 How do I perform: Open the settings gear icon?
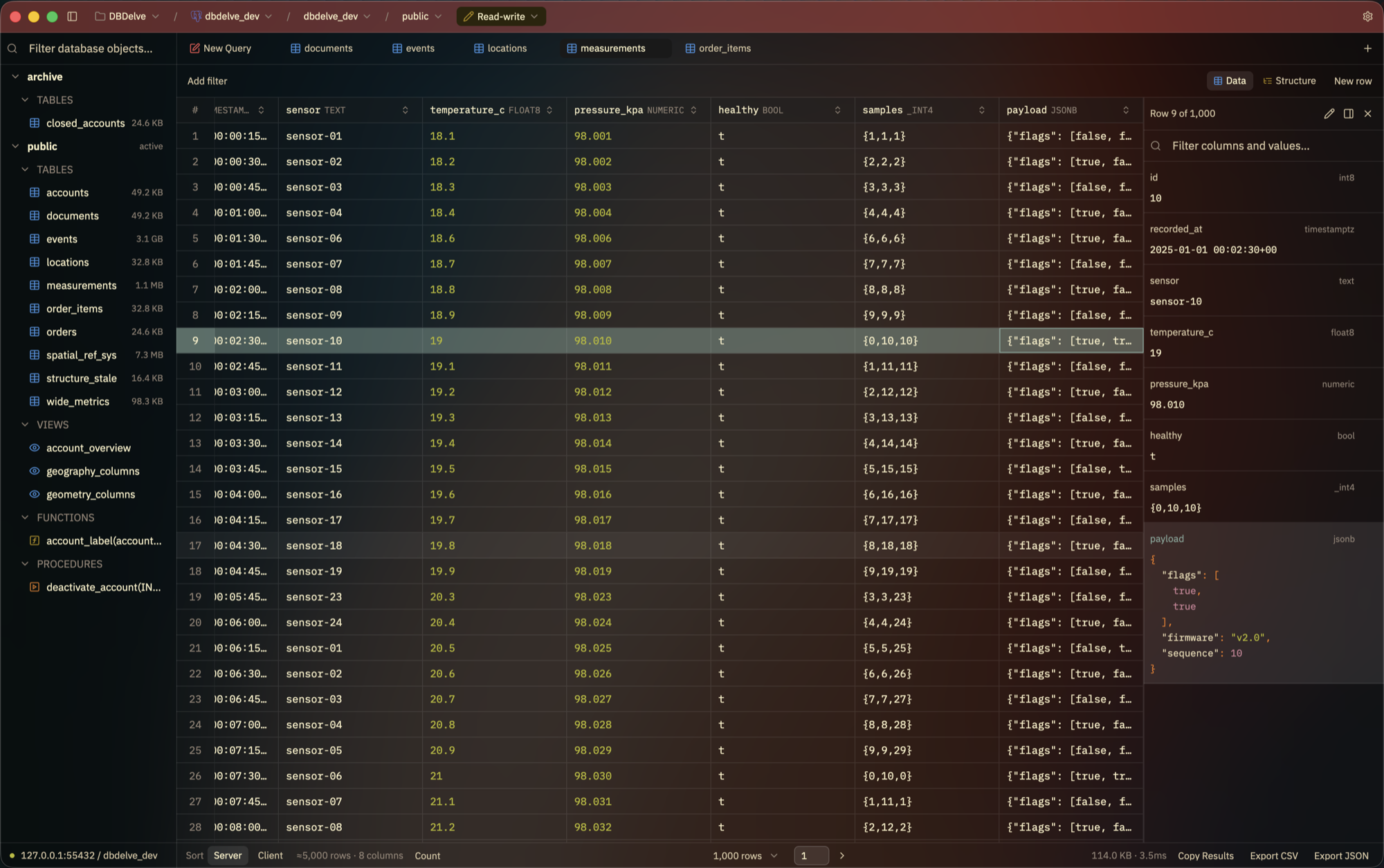click(x=1367, y=17)
